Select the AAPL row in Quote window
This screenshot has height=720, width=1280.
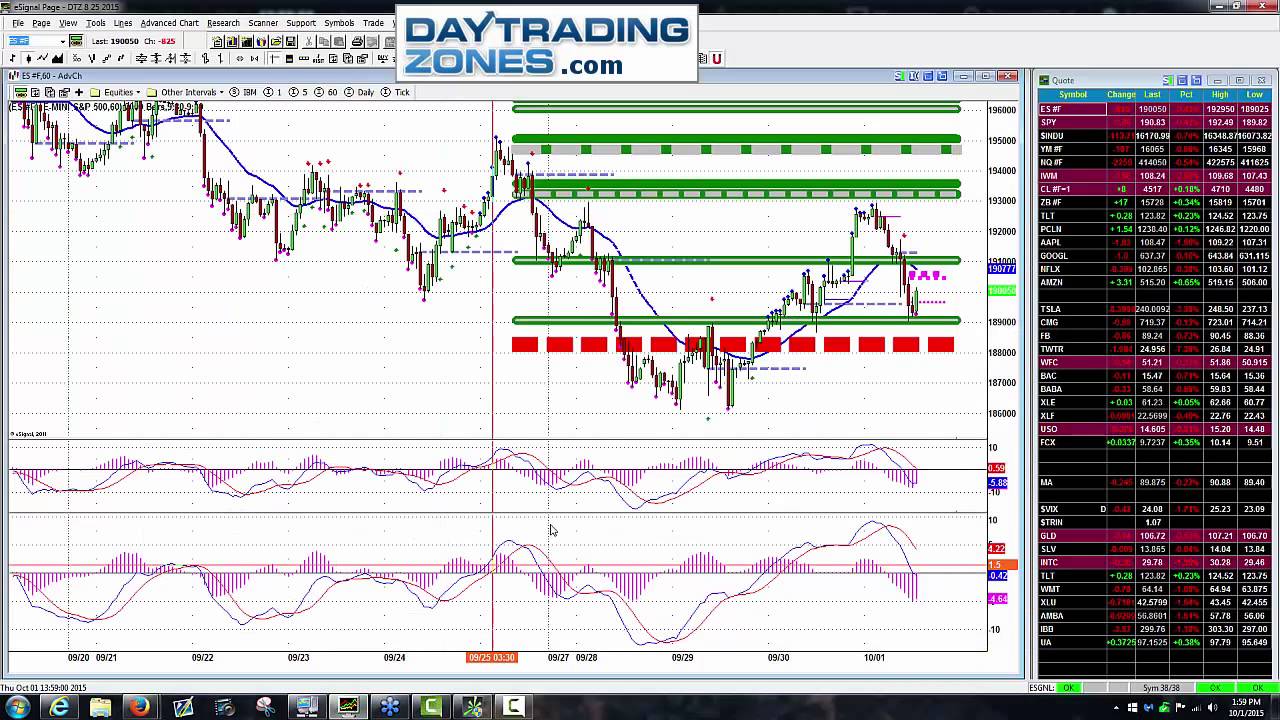(x=1155, y=242)
